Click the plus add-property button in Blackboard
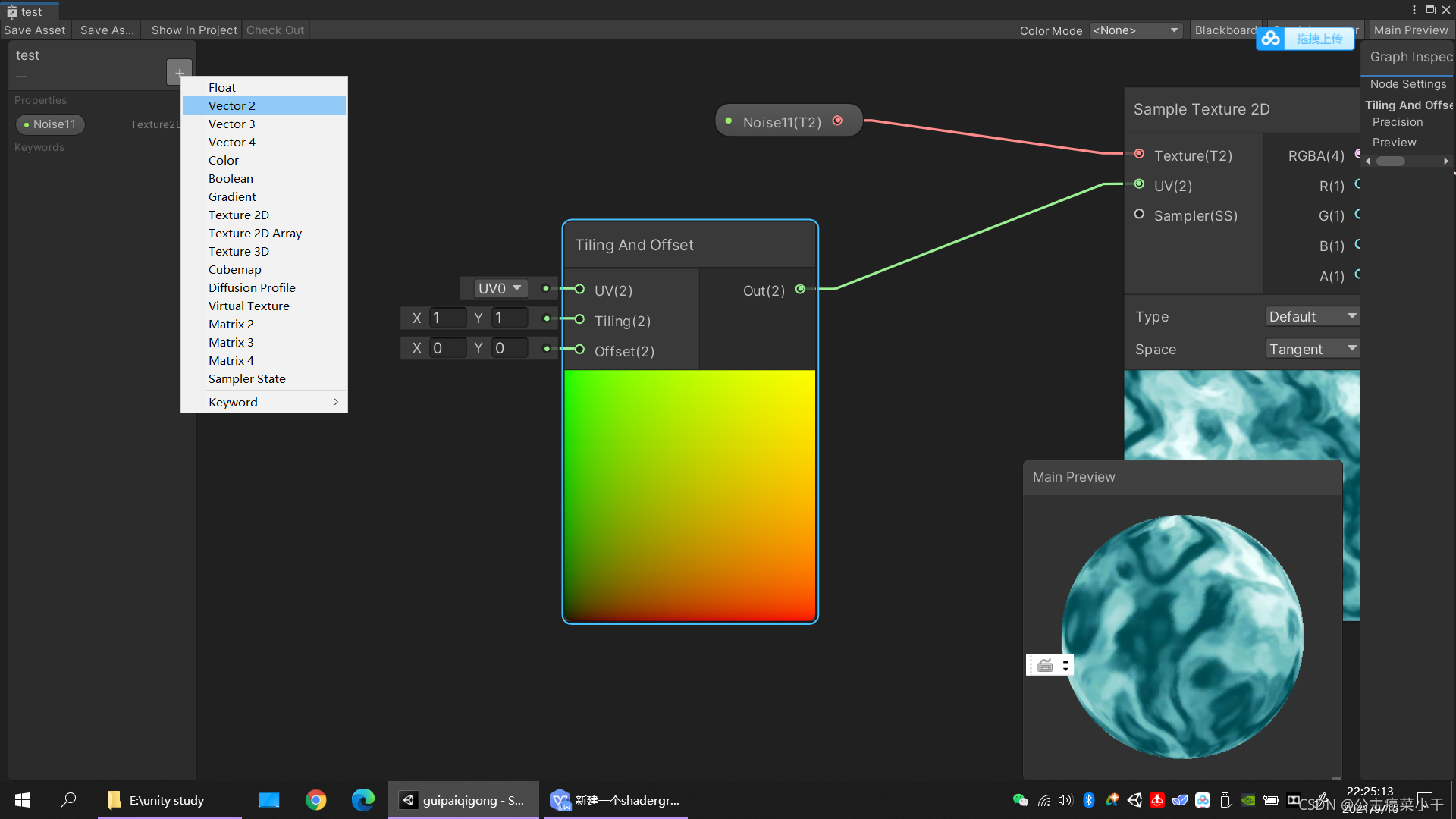The height and width of the screenshot is (819, 1456). (179, 73)
